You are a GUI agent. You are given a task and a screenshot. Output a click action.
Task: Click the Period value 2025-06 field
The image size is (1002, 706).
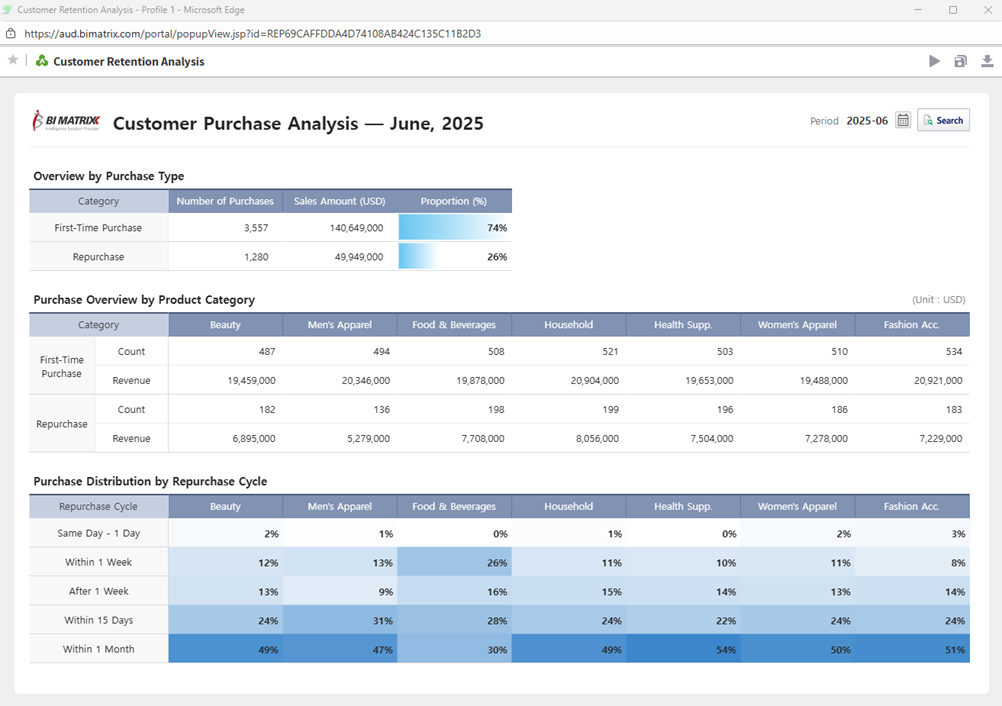(866, 120)
